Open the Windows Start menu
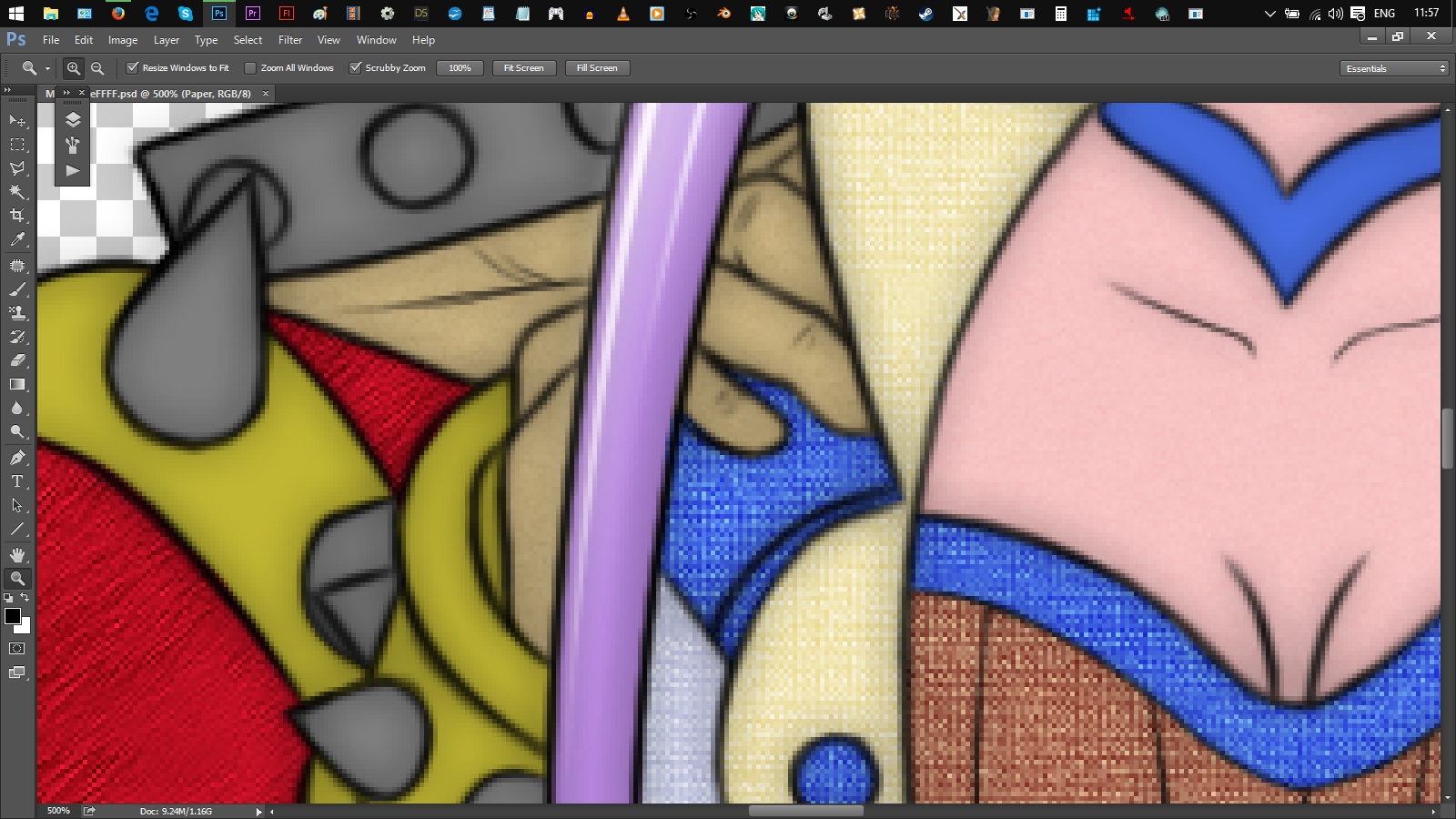Screen dimensions: 1456x819 pos(16,14)
